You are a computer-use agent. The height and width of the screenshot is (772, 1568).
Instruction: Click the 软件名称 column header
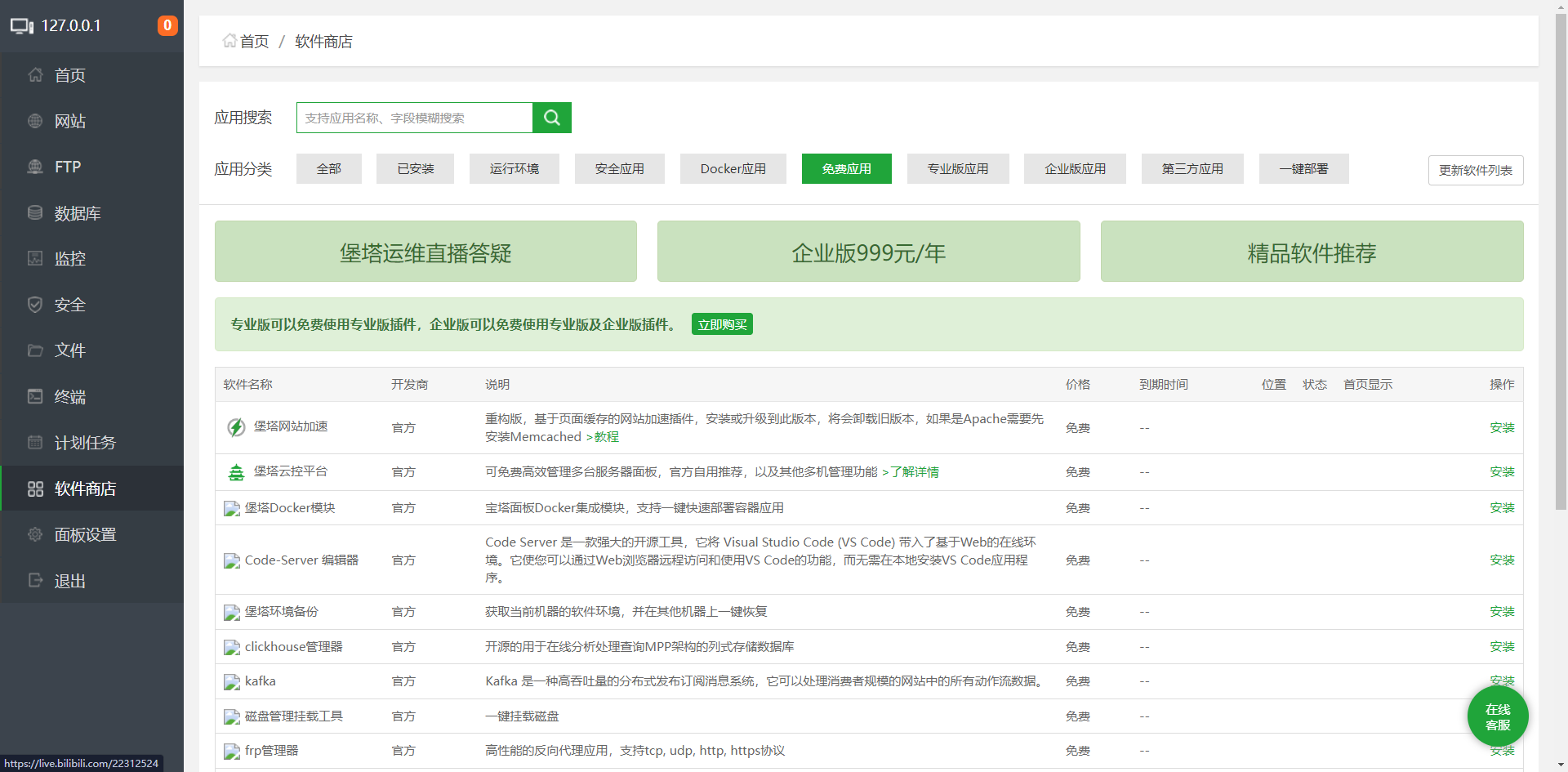(248, 385)
